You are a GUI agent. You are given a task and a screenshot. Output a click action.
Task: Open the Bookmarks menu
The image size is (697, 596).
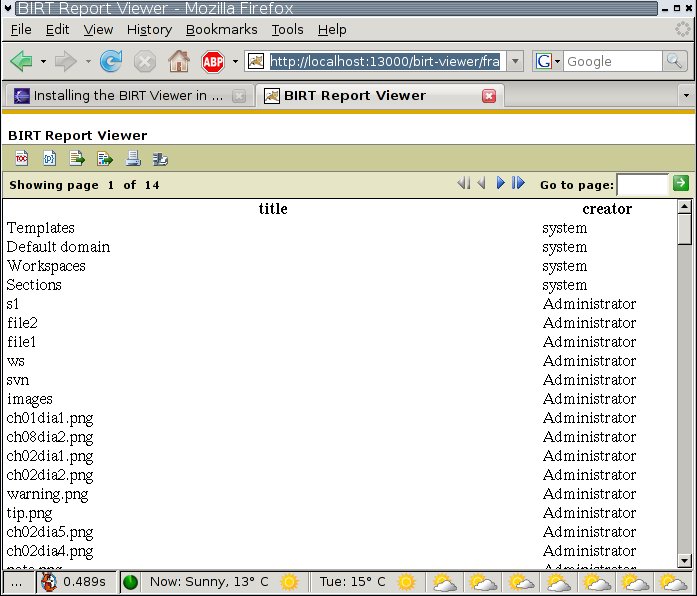[221, 29]
